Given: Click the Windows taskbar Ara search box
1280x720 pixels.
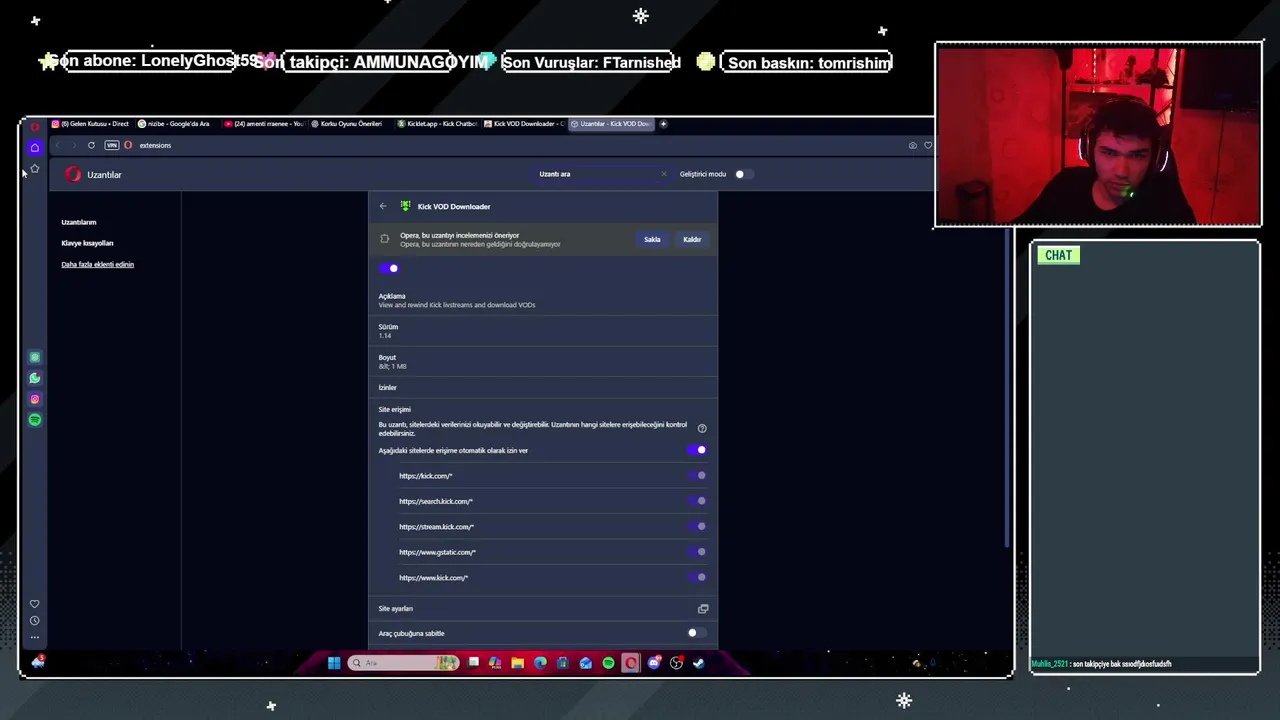Looking at the screenshot, I should tap(404, 662).
